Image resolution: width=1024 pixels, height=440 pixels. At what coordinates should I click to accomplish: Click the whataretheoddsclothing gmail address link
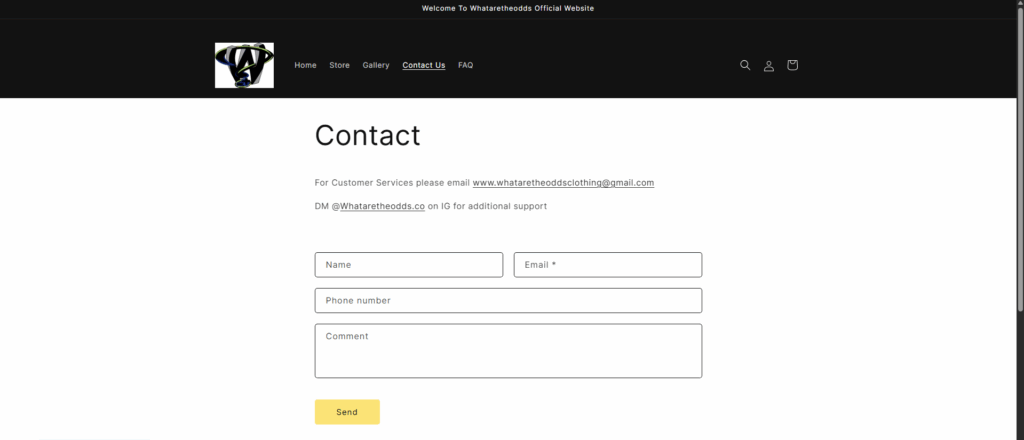(563, 183)
